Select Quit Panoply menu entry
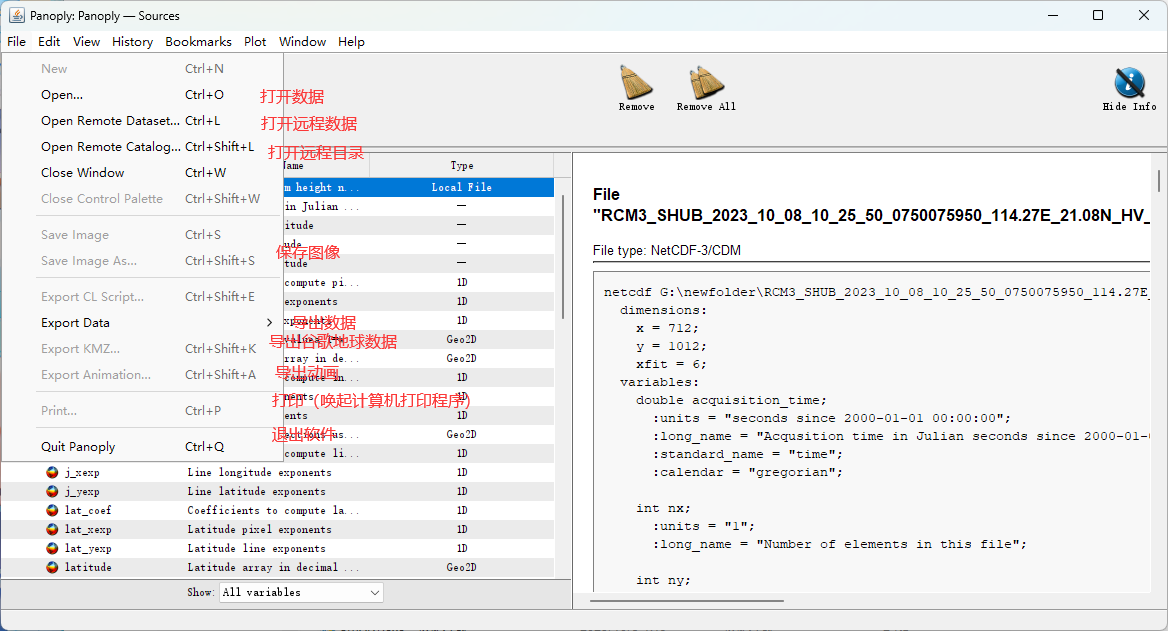1168x631 pixels. coord(142,447)
